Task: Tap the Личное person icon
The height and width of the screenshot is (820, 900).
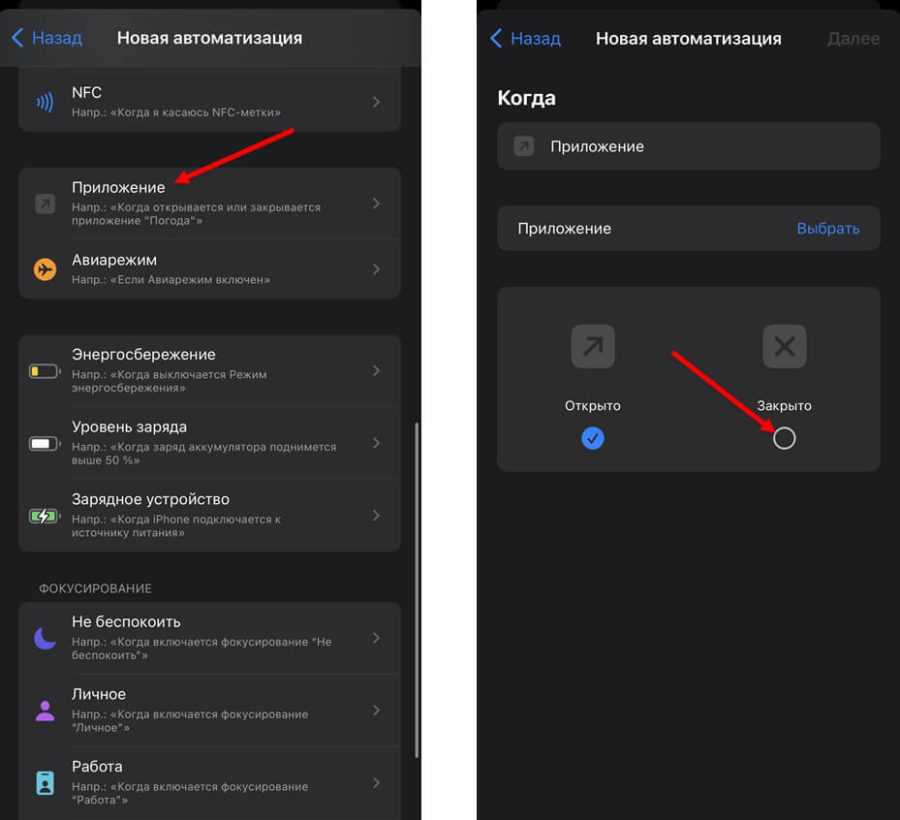Action: click(45, 711)
